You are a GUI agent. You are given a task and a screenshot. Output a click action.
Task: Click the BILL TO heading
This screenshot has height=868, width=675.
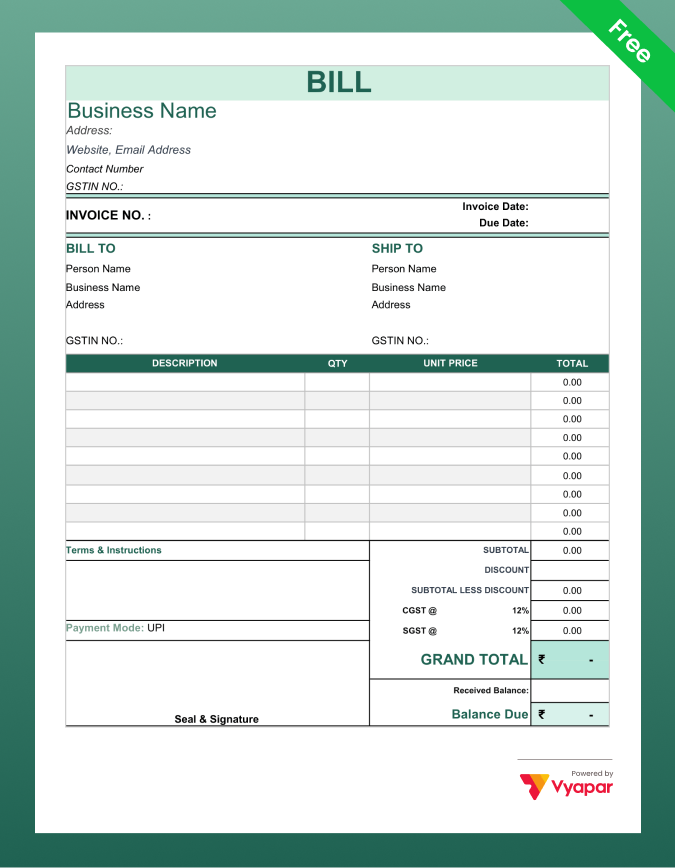[91, 249]
